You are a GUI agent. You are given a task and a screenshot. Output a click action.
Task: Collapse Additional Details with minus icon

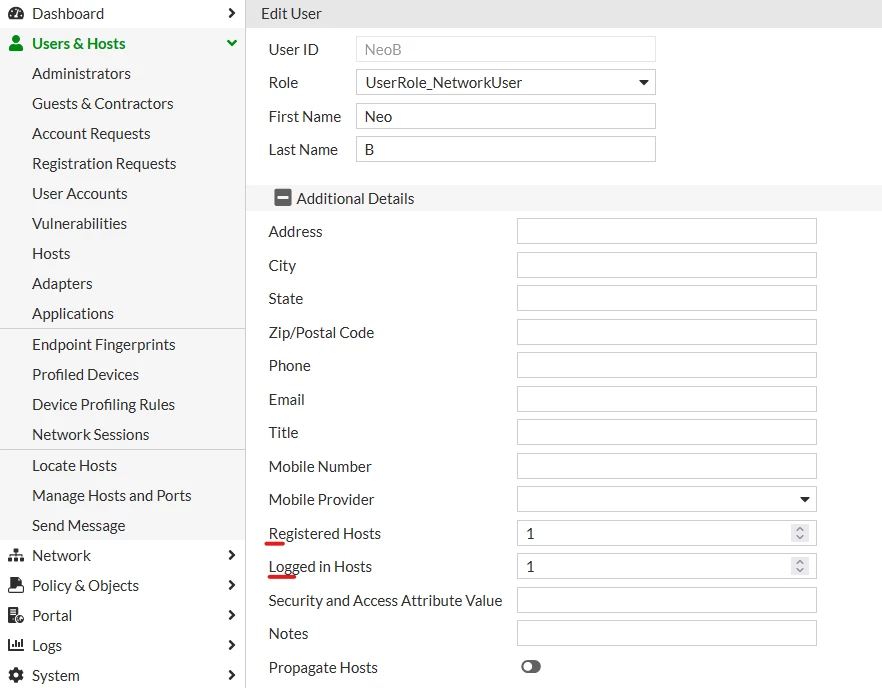coord(282,198)
